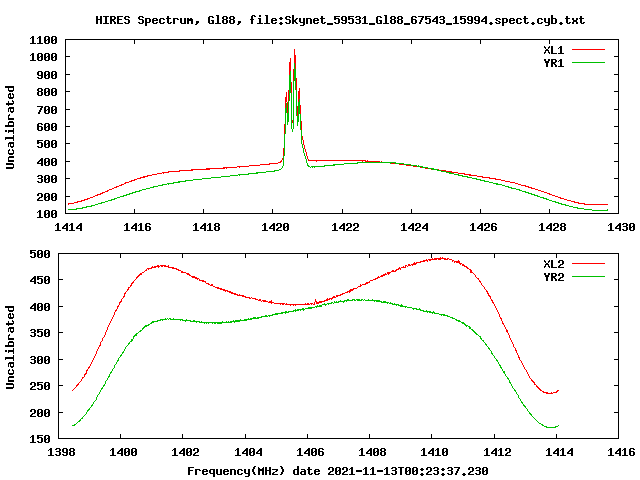Click the 1428 x-axis tick label
640x480 pixels.
(x=552, y=227)
